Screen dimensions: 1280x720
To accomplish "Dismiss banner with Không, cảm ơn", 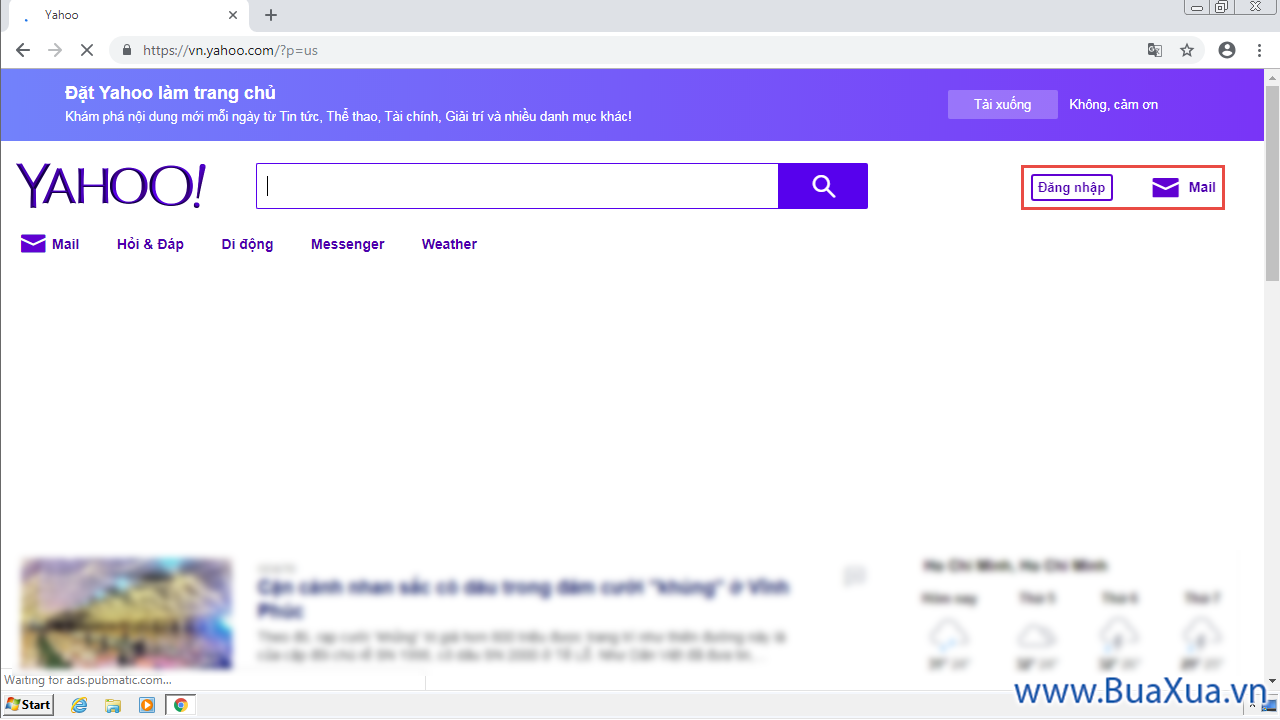I will click(1114, 104).
